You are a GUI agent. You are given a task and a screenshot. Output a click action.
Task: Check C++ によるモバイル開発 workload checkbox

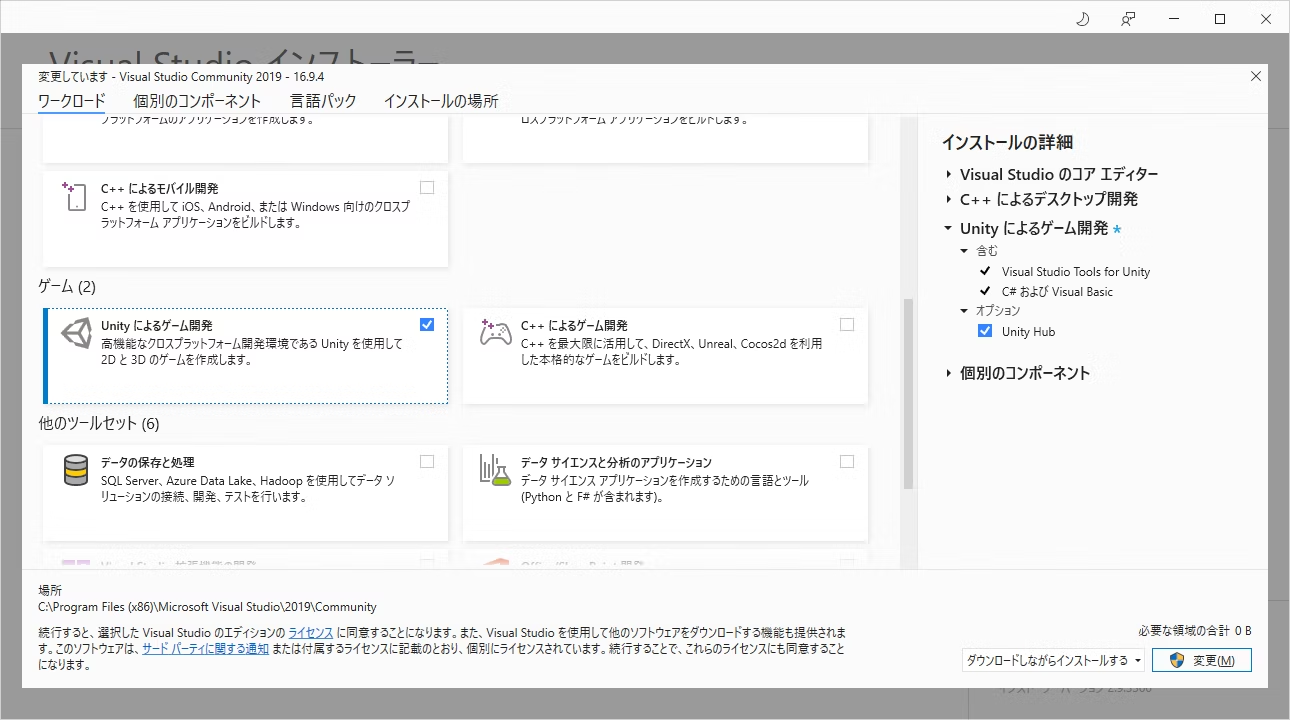tap(427, 187)
